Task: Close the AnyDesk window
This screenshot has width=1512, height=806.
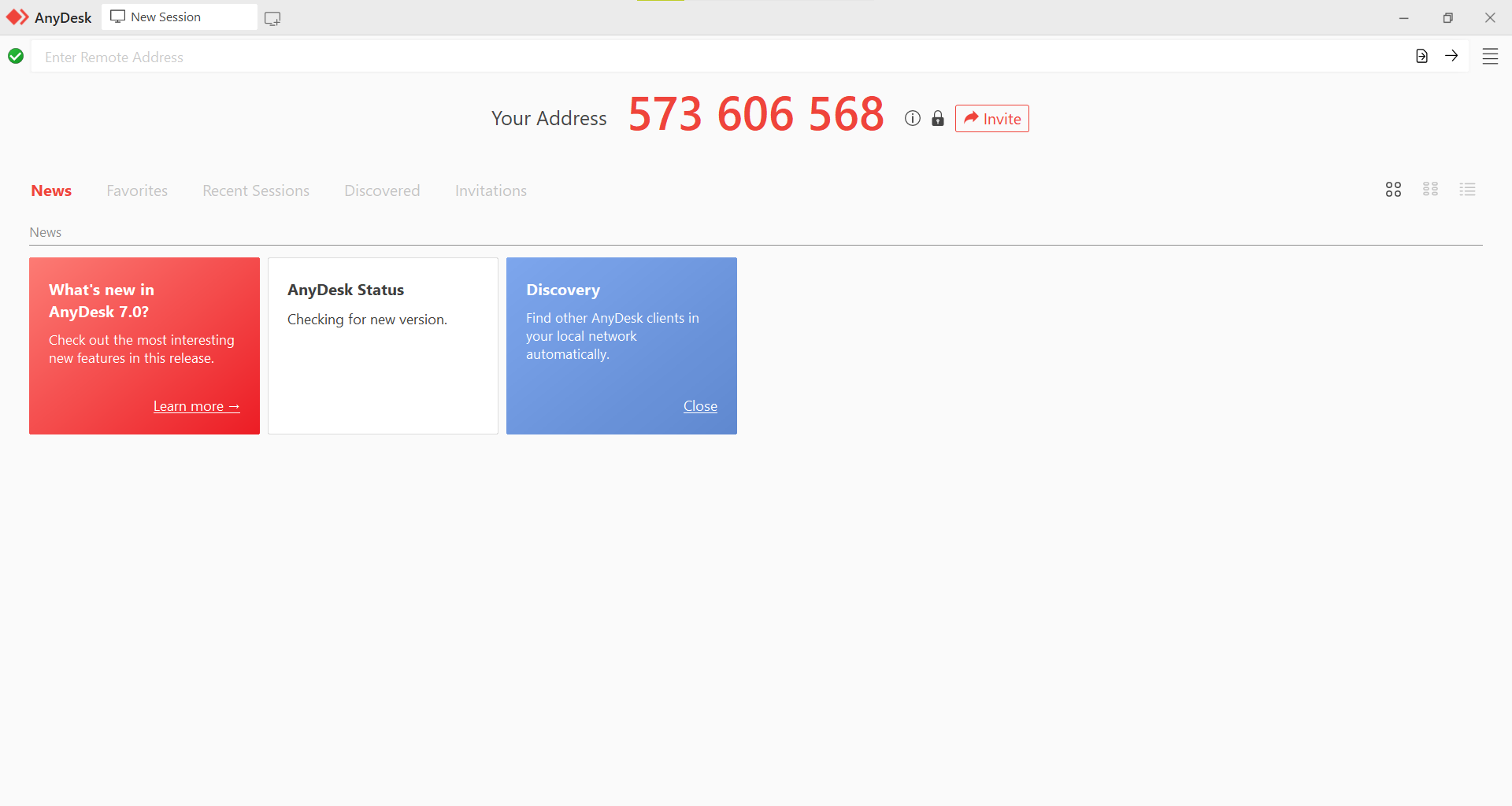Action: click(x=1490, y=17)
